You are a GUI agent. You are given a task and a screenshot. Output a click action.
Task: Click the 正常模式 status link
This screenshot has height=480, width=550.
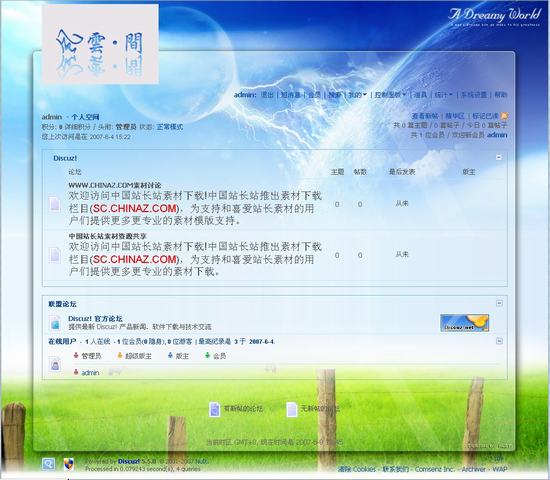170,127
